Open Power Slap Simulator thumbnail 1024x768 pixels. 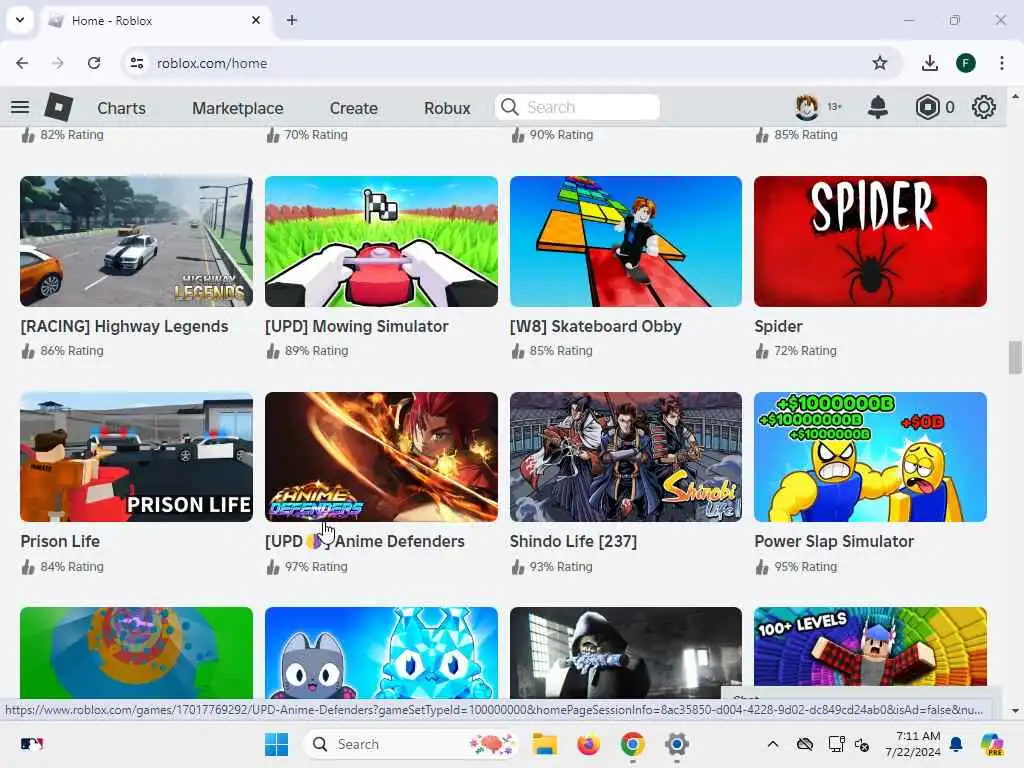click(870, 456)
